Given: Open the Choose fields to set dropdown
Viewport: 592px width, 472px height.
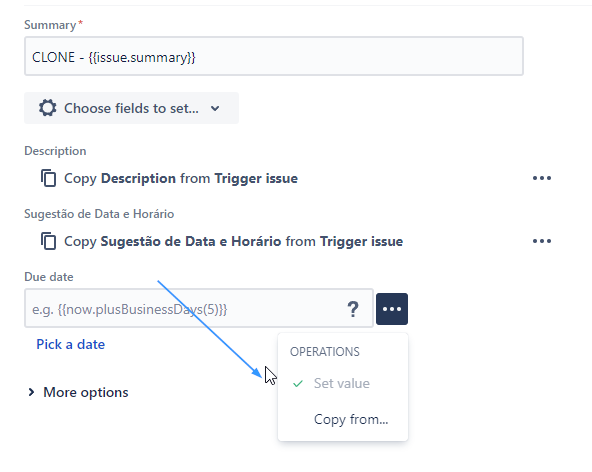Looking at the screenshot, I should click(x=131, y=108).
